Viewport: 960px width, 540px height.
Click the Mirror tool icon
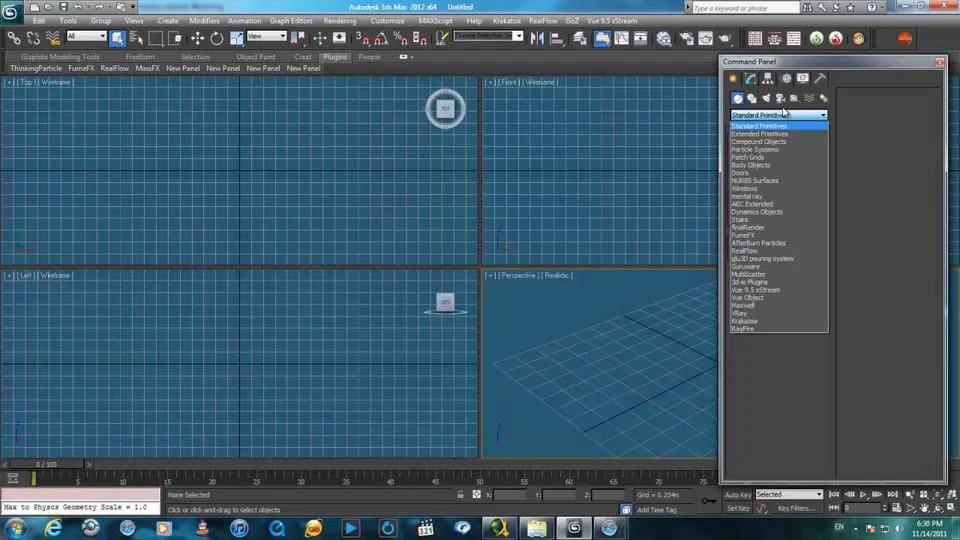pyautogui.click(x=537, y=39)
